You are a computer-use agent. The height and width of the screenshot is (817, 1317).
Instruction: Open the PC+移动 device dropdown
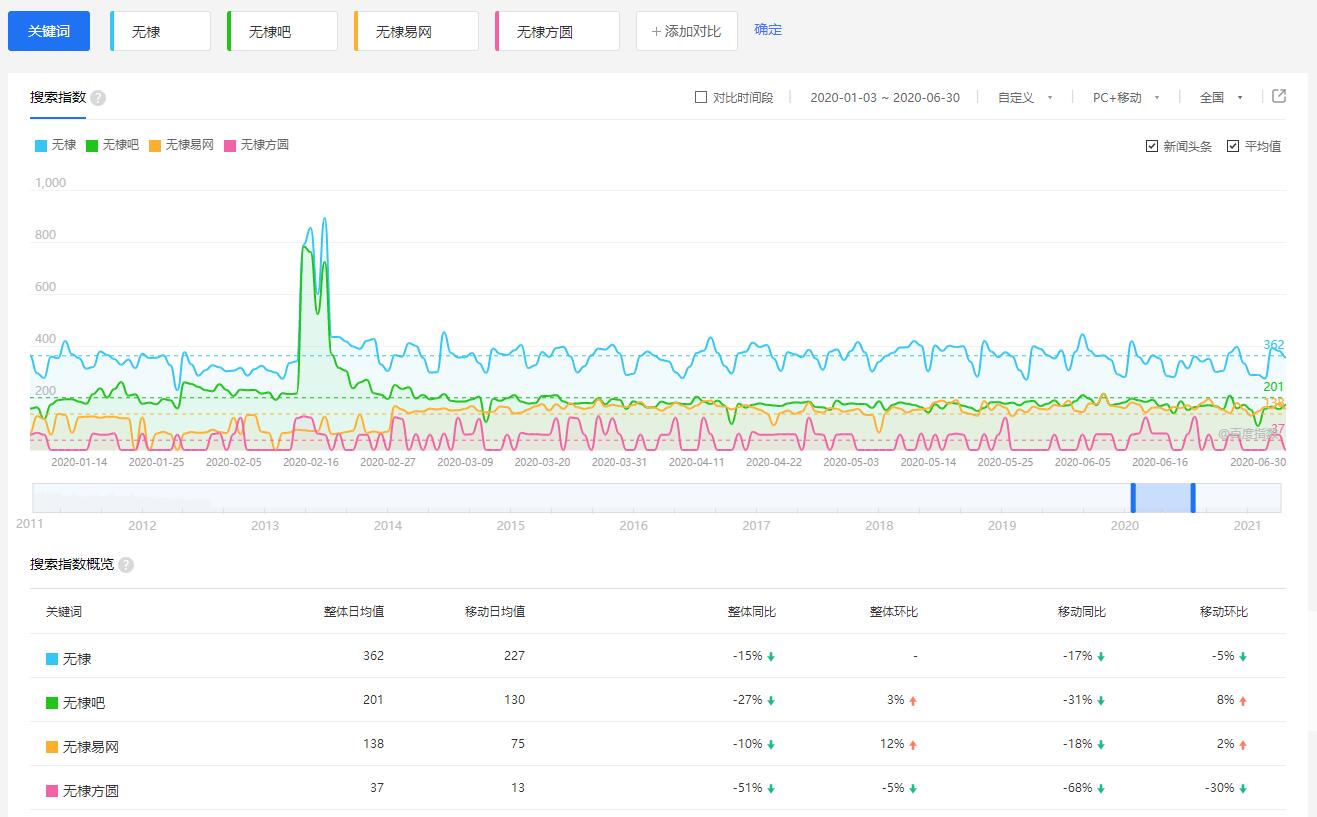point(1125,98)
